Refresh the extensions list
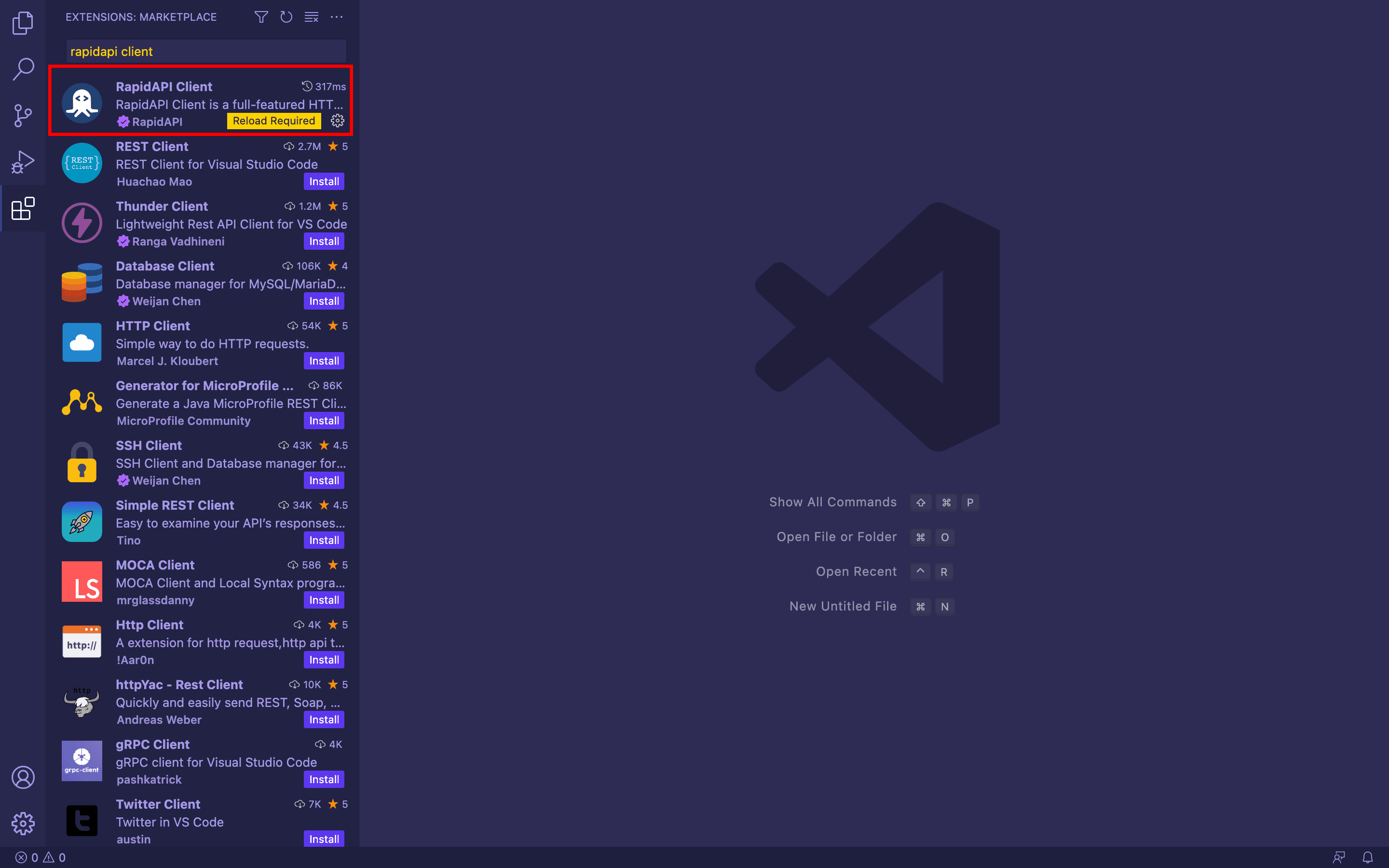1389x868 pixels. point(286,17)
